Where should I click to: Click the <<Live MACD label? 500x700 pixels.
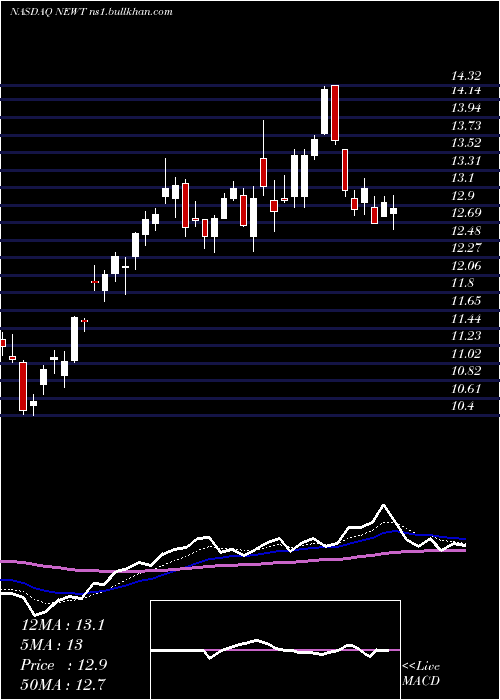[421, 673]
